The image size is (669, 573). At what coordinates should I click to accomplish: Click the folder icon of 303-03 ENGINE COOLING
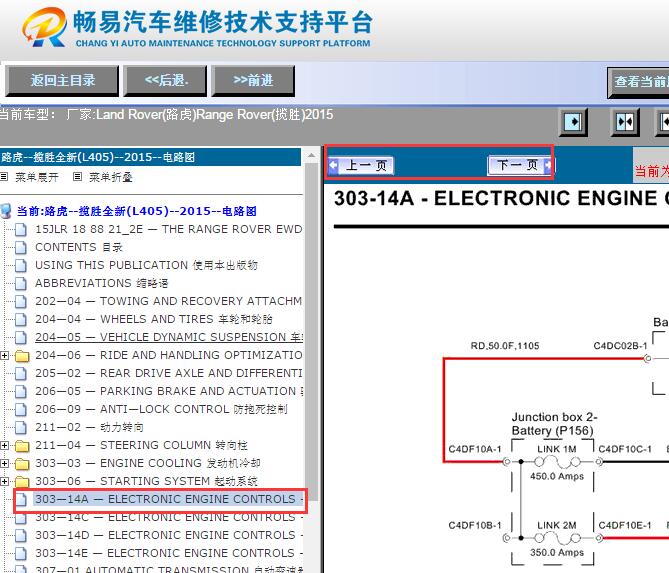pyautogui.click(x=22, y=464)
